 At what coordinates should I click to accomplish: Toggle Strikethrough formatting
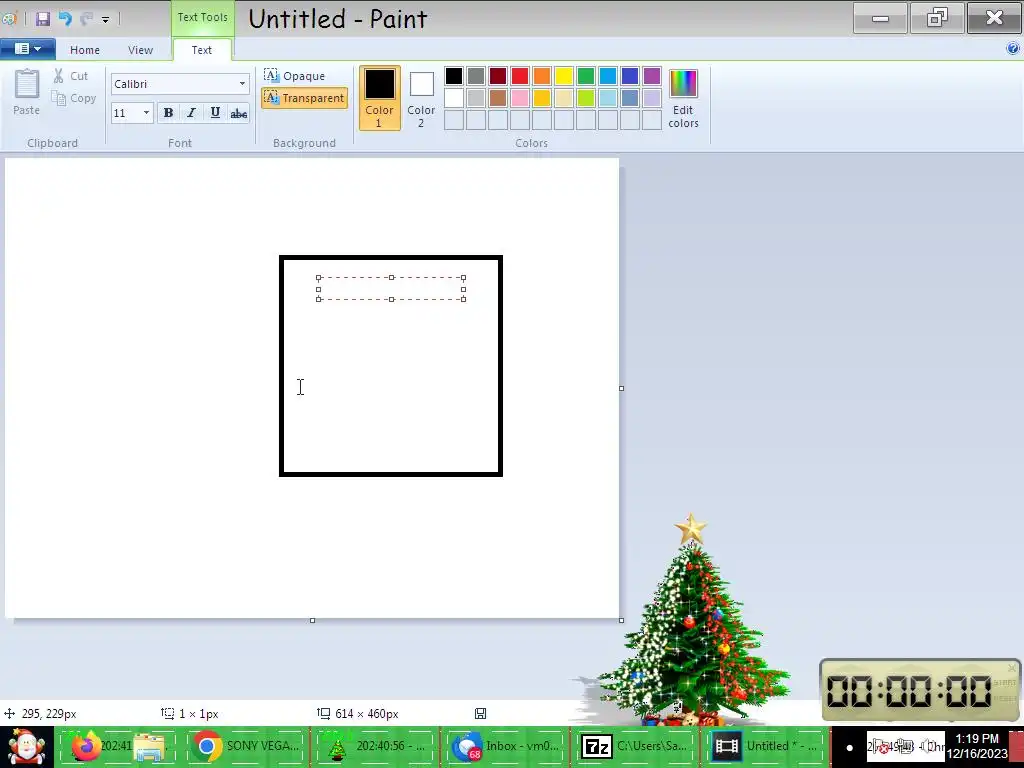click(239, 113)
